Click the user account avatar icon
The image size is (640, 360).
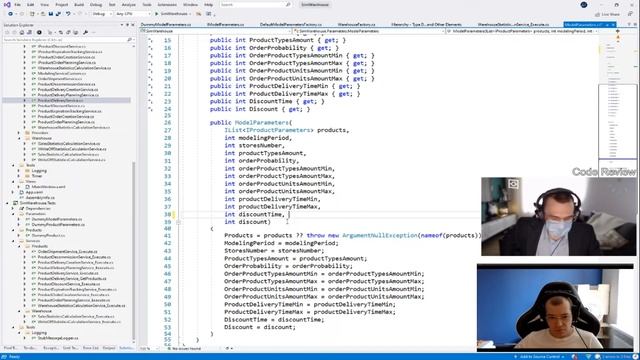coord(584,5)
